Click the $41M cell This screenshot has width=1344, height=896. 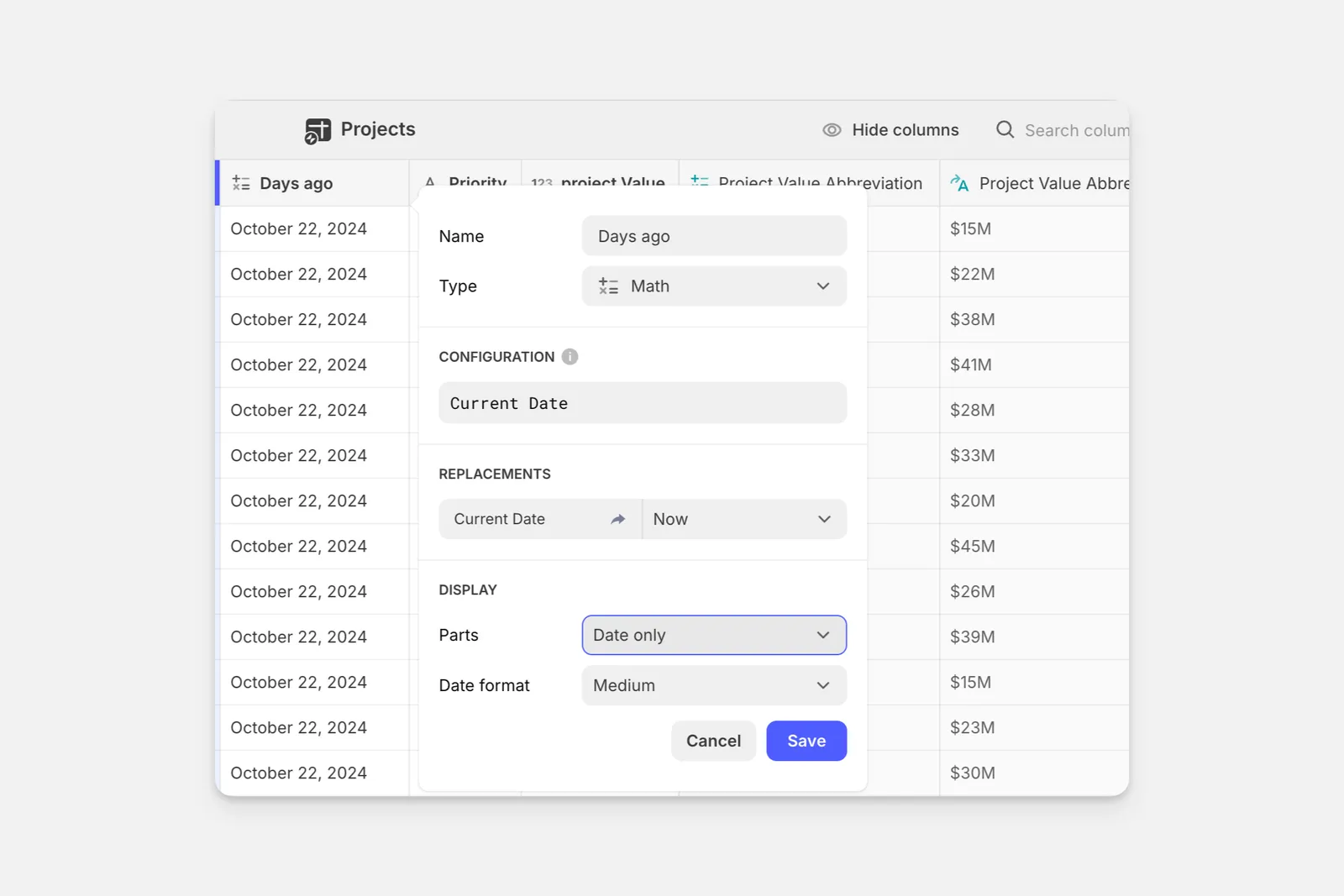tap(1034, 364)
